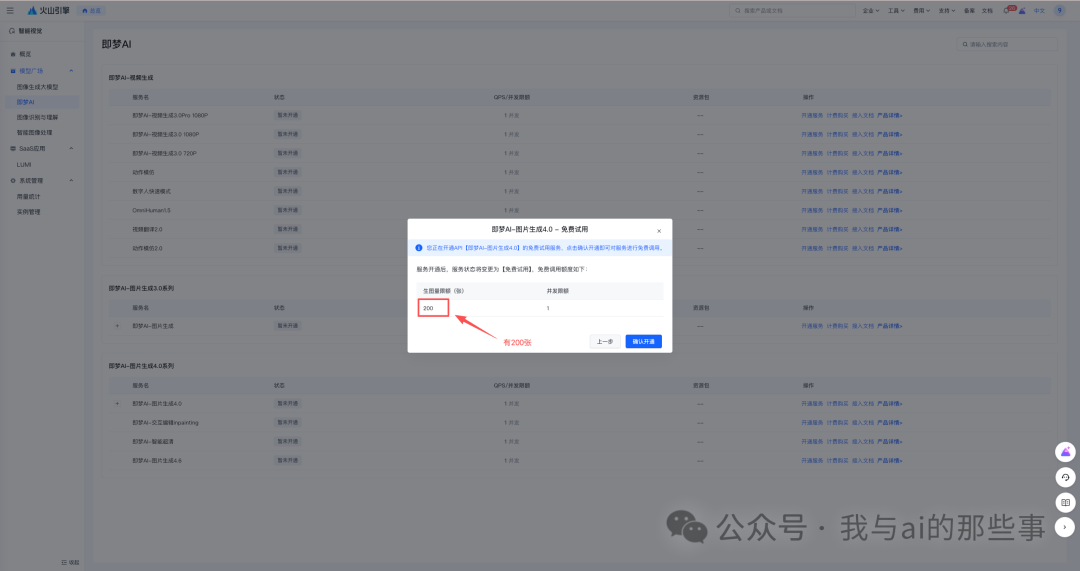Click the 火山引擎 logo
This screenshot has width=1080, height=571.
48,10
